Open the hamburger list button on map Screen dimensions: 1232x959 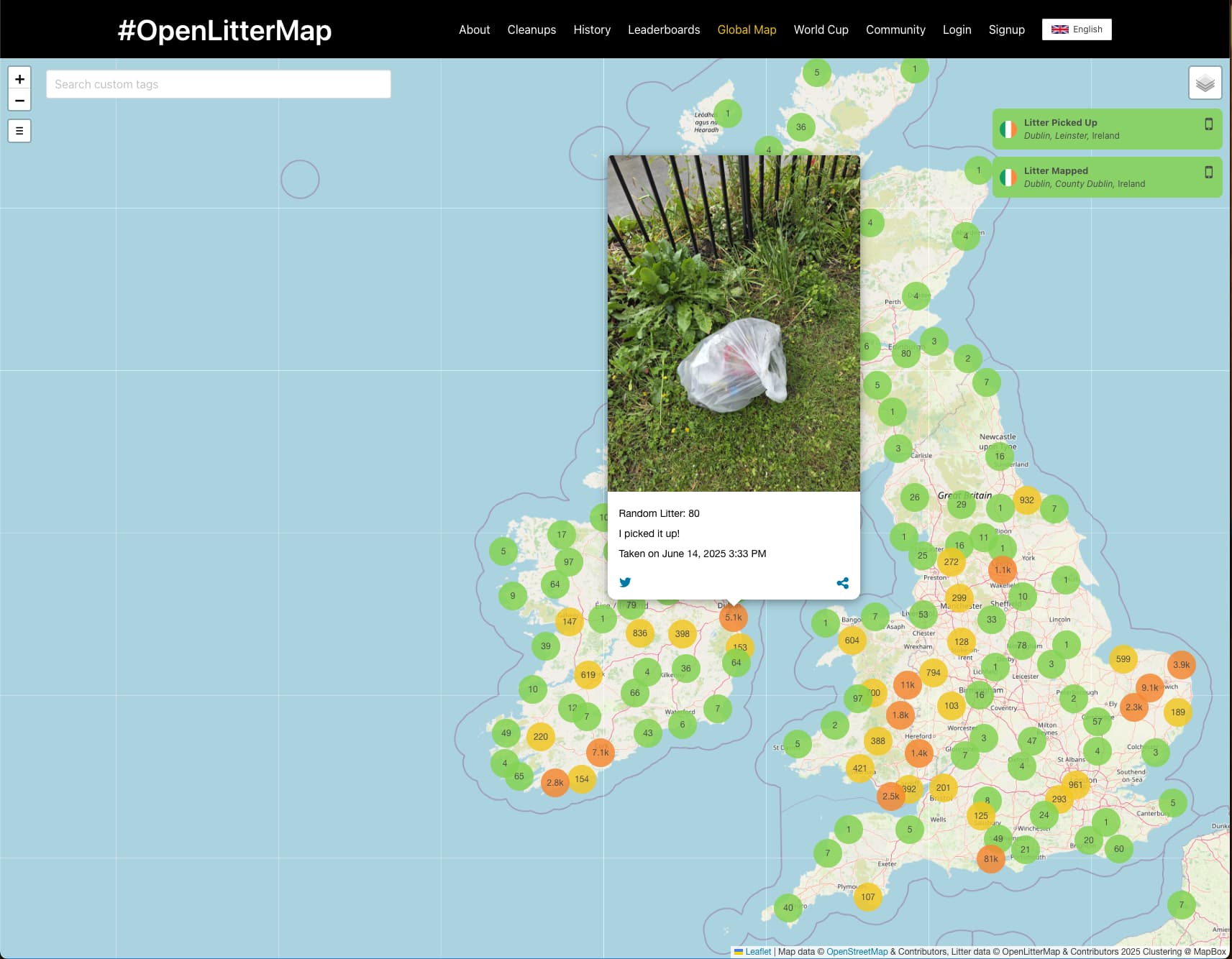click(x=19, y=131)
